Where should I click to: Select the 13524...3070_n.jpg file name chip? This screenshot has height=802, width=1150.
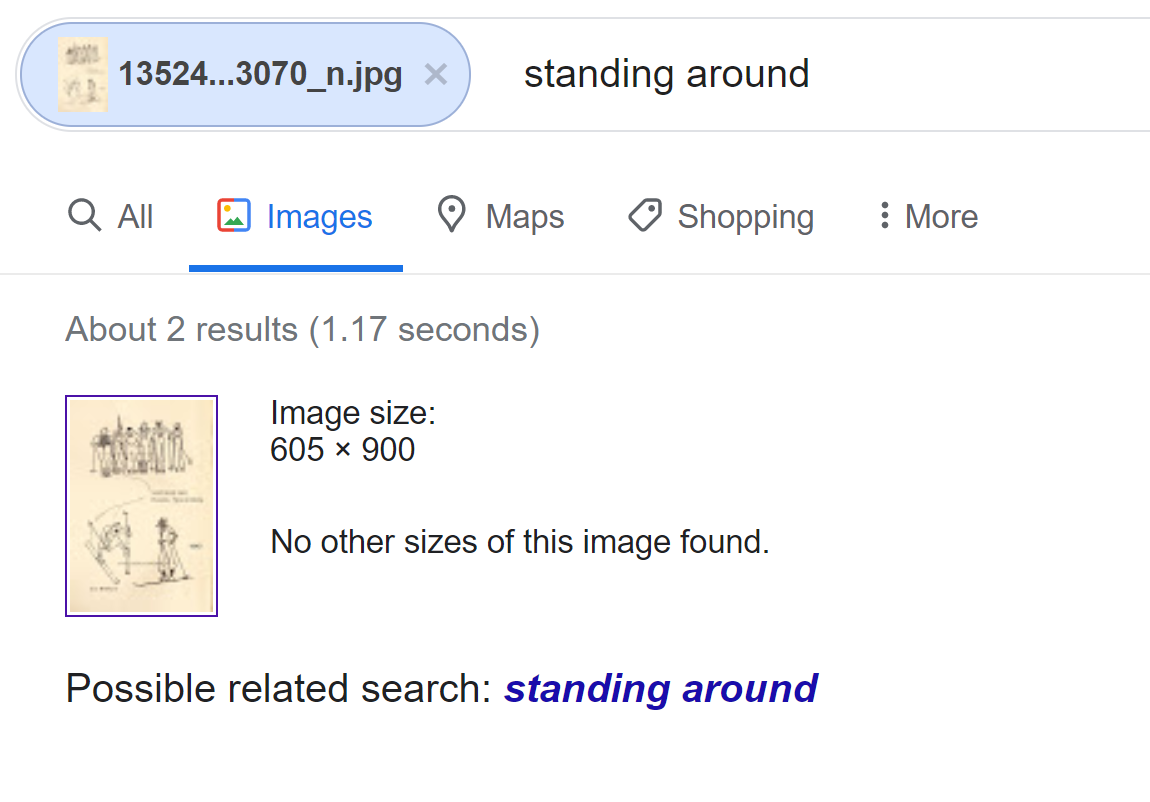(245, 75)
